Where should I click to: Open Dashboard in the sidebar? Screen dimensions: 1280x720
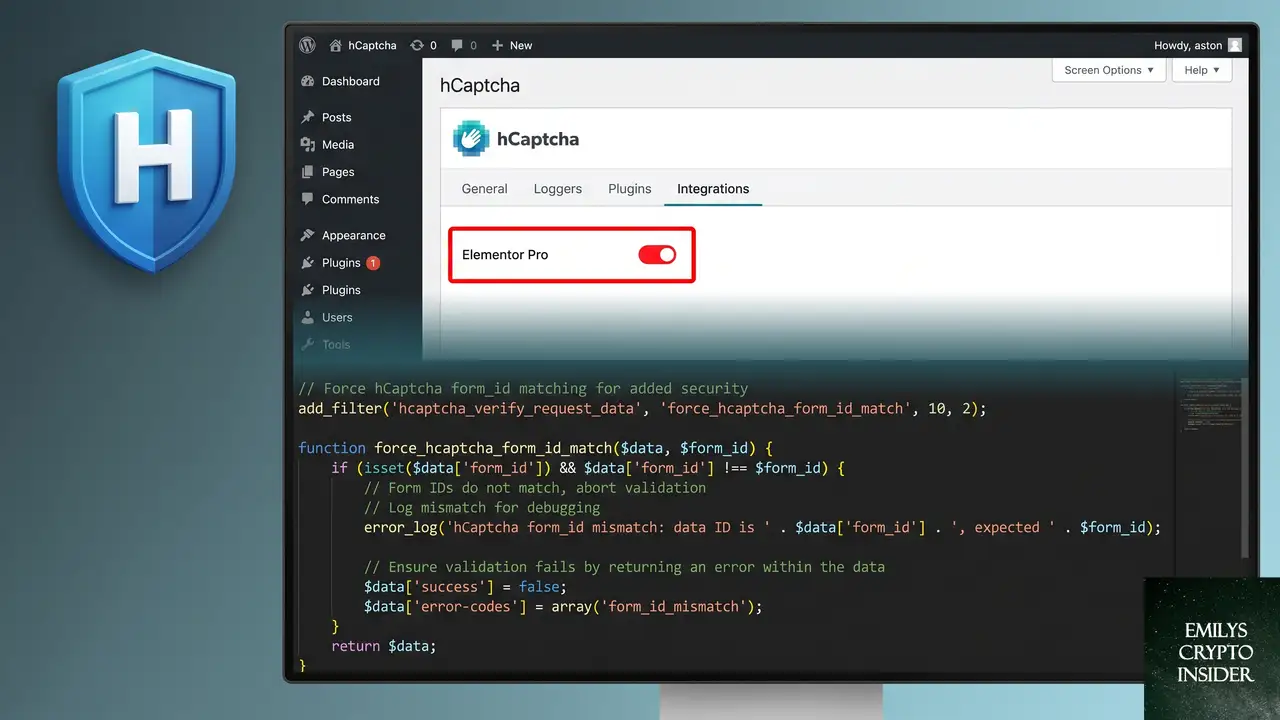click(x=351, y=81)
